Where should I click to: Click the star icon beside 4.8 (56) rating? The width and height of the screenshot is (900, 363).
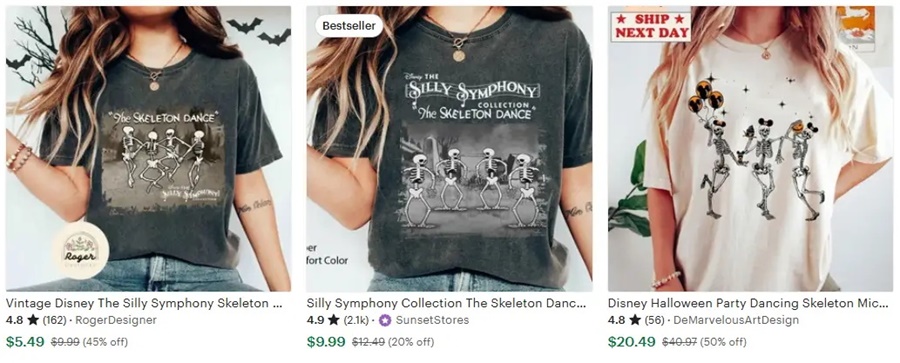[635, 320]
